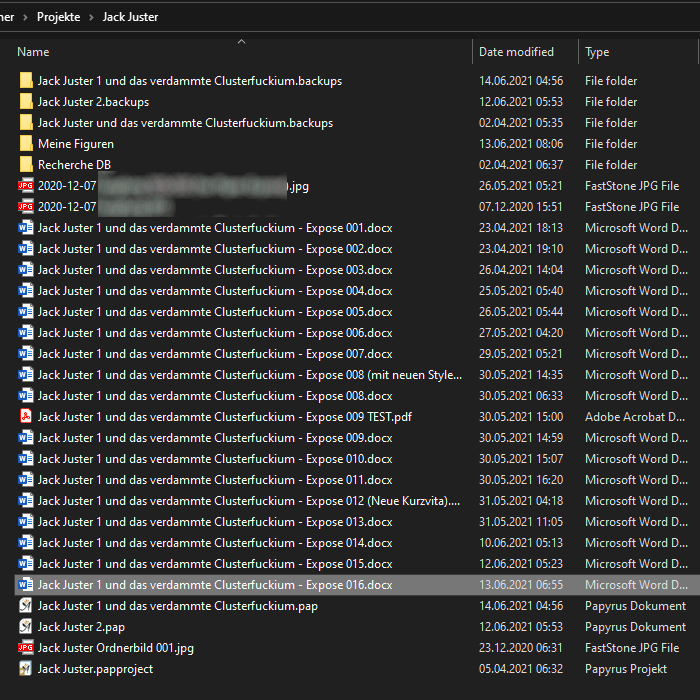Click the Jack Juster 2.backups folder icon
The height and width of the screenshot is (700, 700).
pyautogui.click(x=25, y=102)
